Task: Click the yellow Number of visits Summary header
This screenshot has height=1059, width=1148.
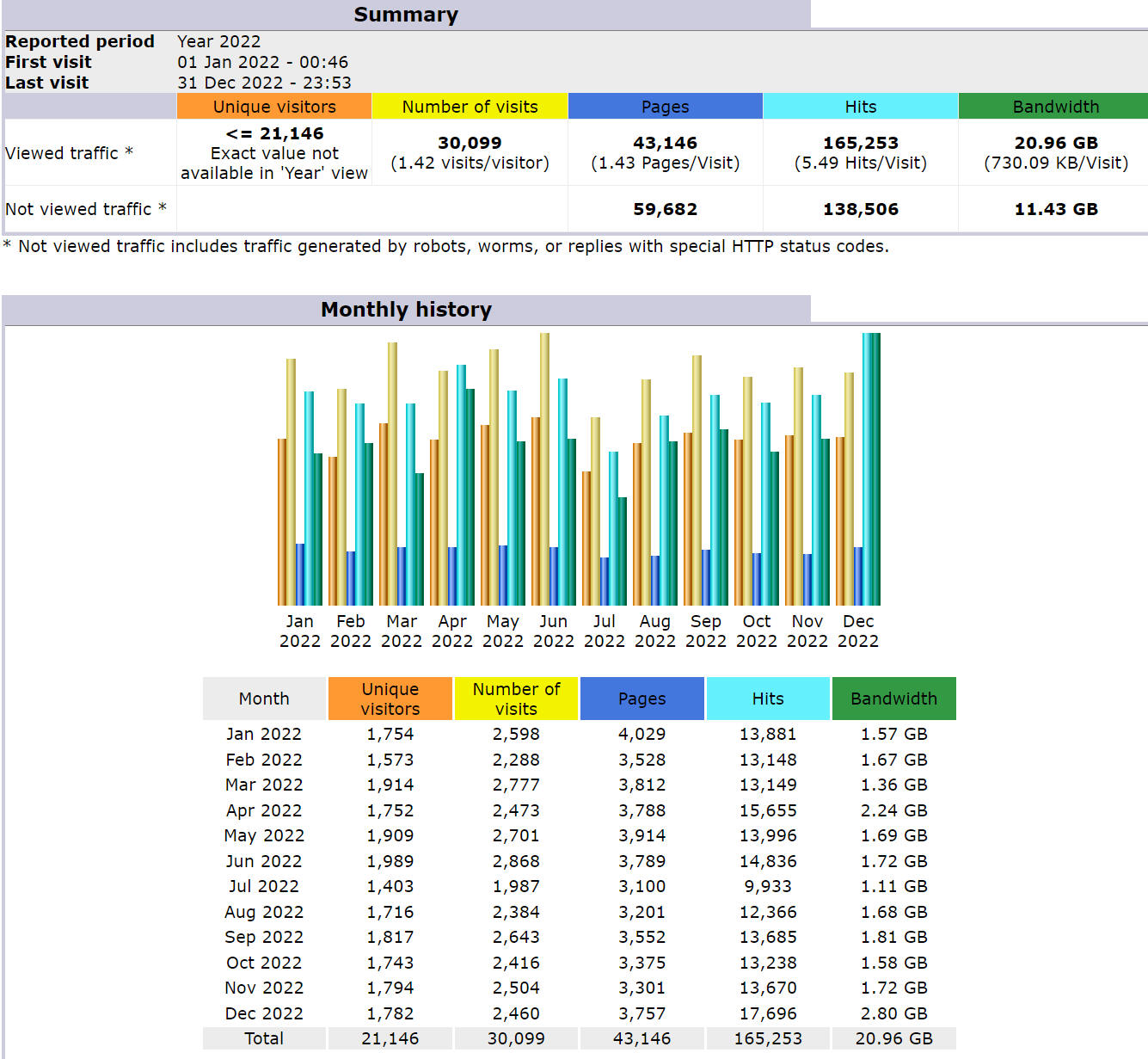Action: pyautogui.click(x=470, y=107)
